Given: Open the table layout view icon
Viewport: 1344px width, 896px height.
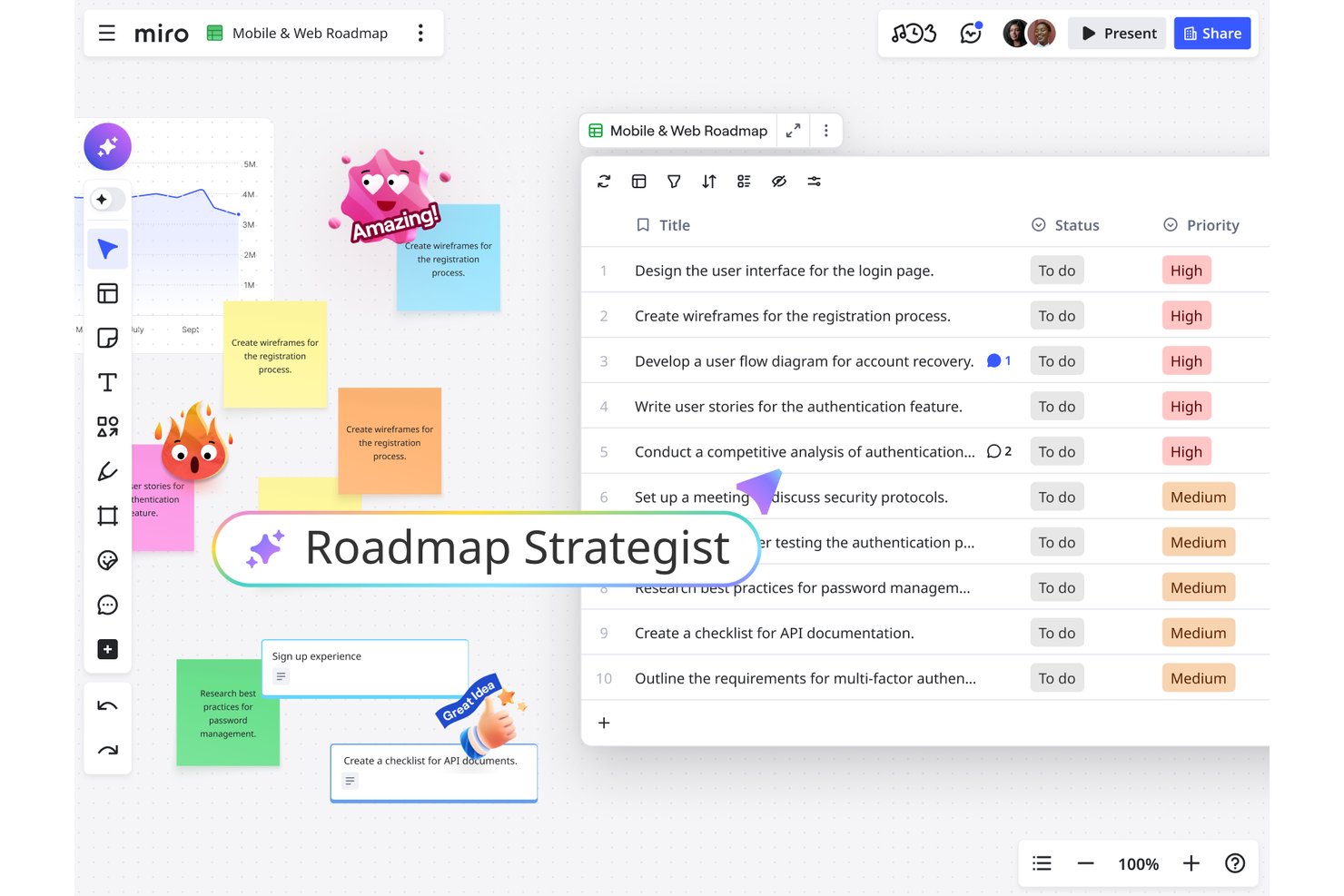Looking at the screenshot, I should [x=639, y=182].
